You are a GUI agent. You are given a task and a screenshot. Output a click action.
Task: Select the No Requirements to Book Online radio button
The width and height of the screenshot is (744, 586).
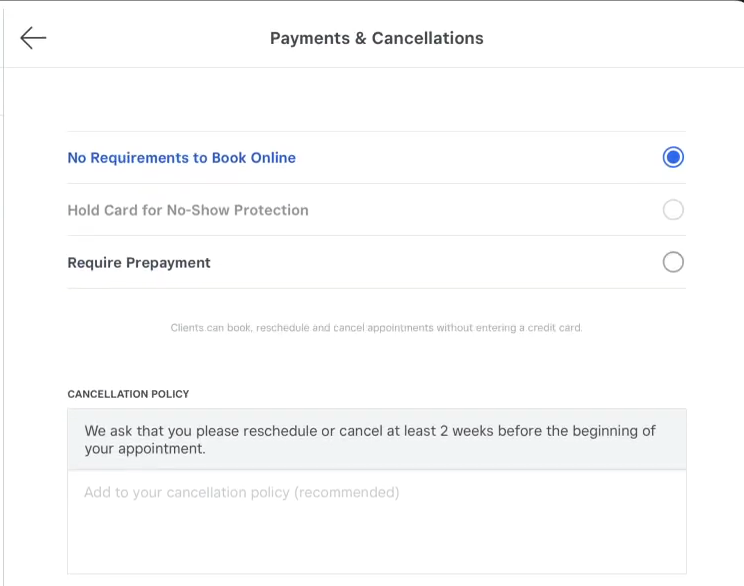(x=673, y=157)
